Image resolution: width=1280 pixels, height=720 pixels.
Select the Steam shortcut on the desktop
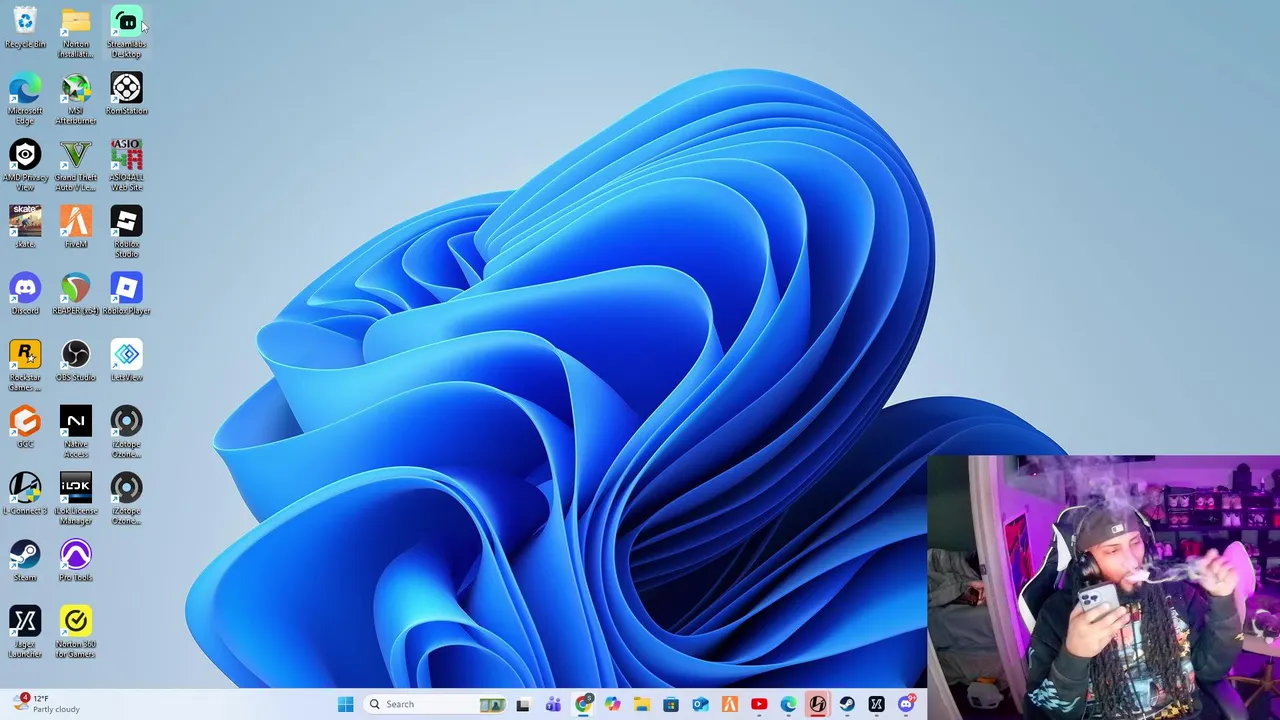tap(25, 561)
